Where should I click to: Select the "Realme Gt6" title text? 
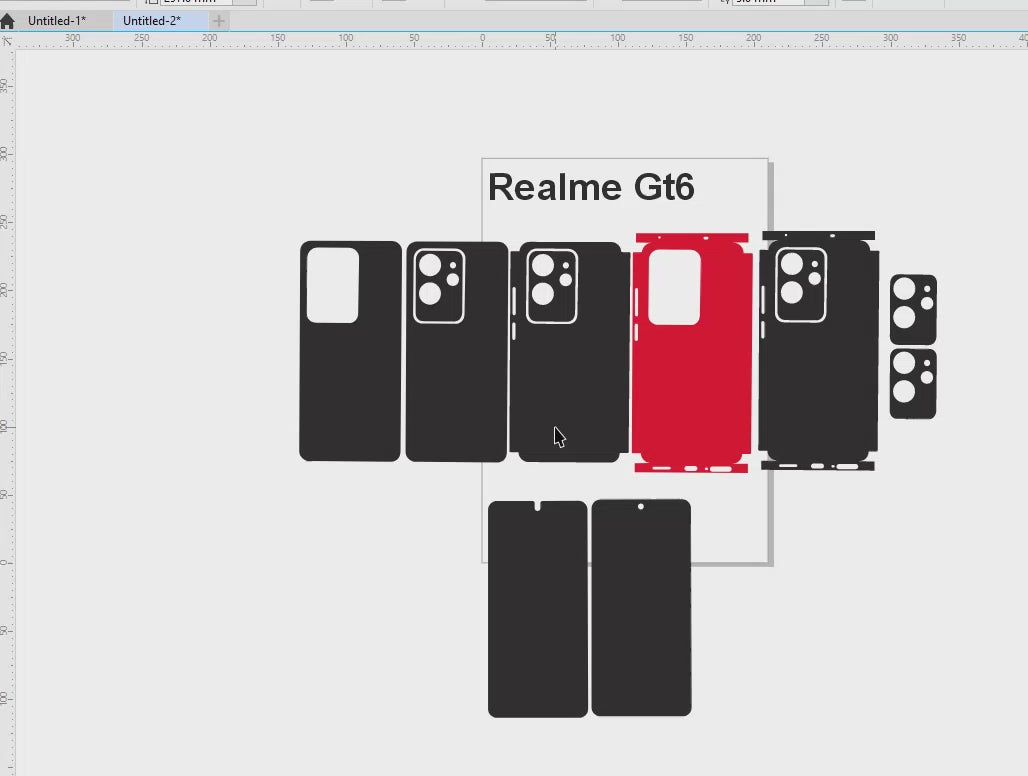(590, 188)
